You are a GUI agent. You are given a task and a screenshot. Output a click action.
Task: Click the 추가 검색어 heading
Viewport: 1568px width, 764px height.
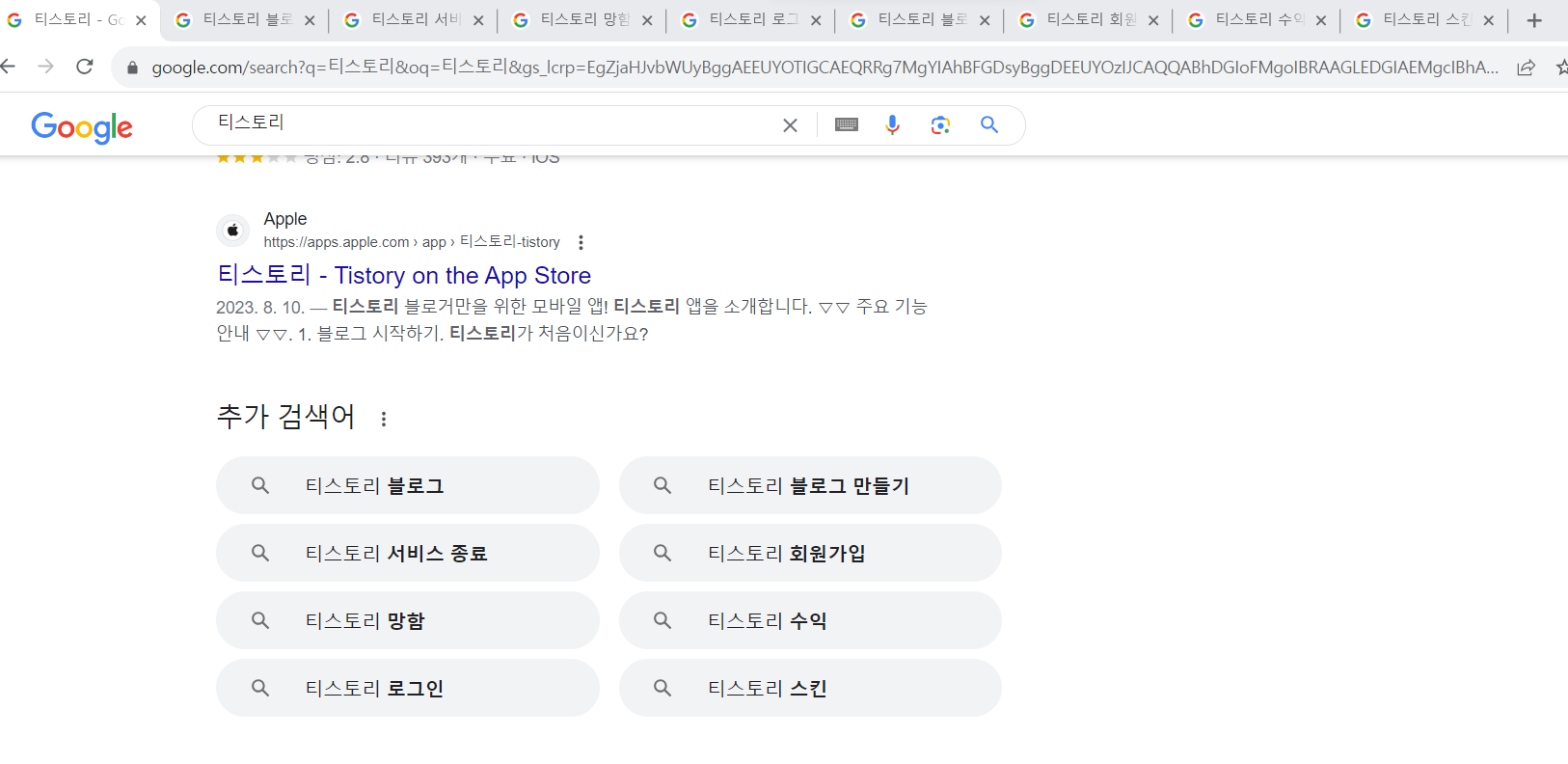pyautogui.click(x=286, y=417)
